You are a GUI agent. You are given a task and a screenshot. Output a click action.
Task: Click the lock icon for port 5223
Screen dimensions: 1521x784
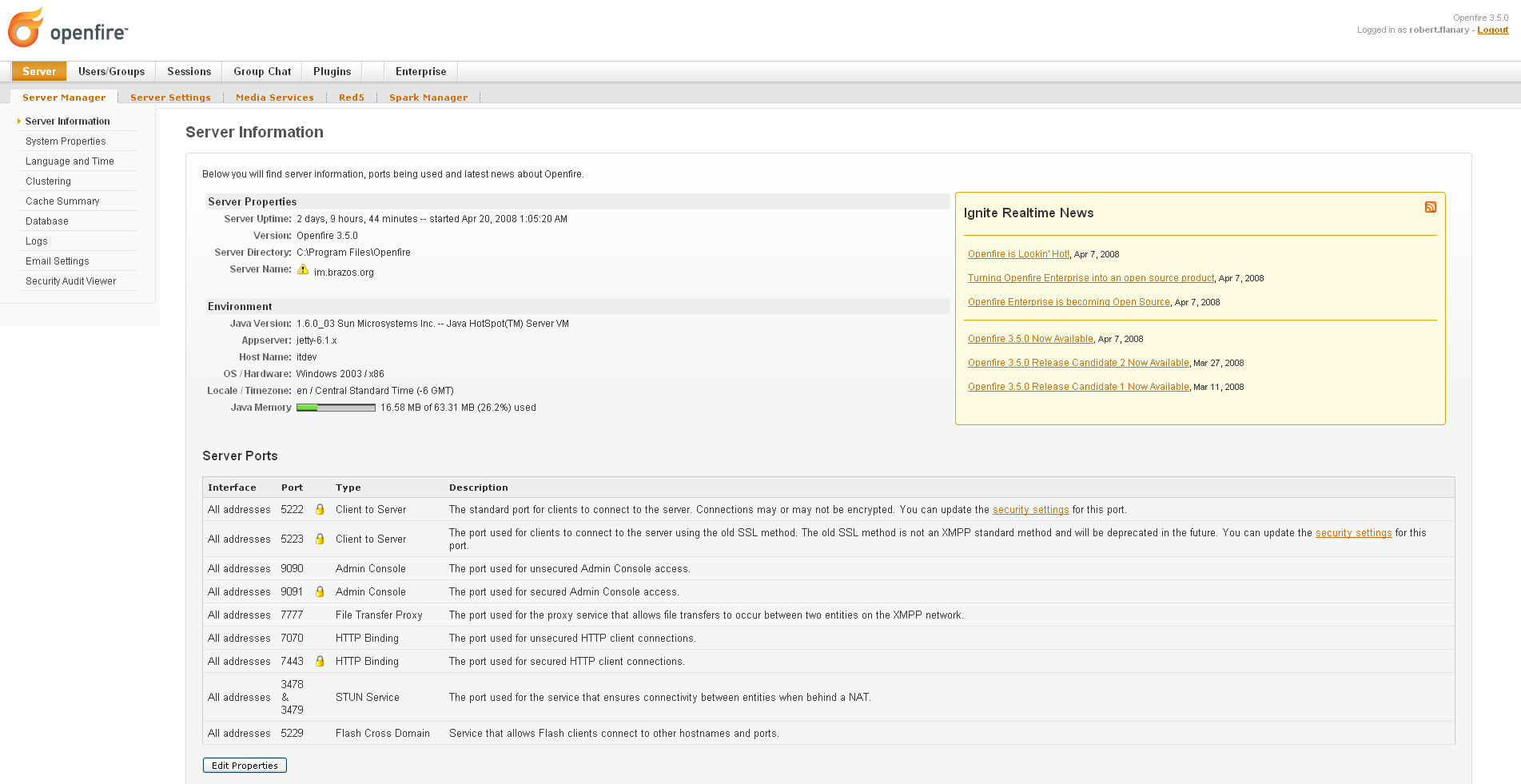320,539
